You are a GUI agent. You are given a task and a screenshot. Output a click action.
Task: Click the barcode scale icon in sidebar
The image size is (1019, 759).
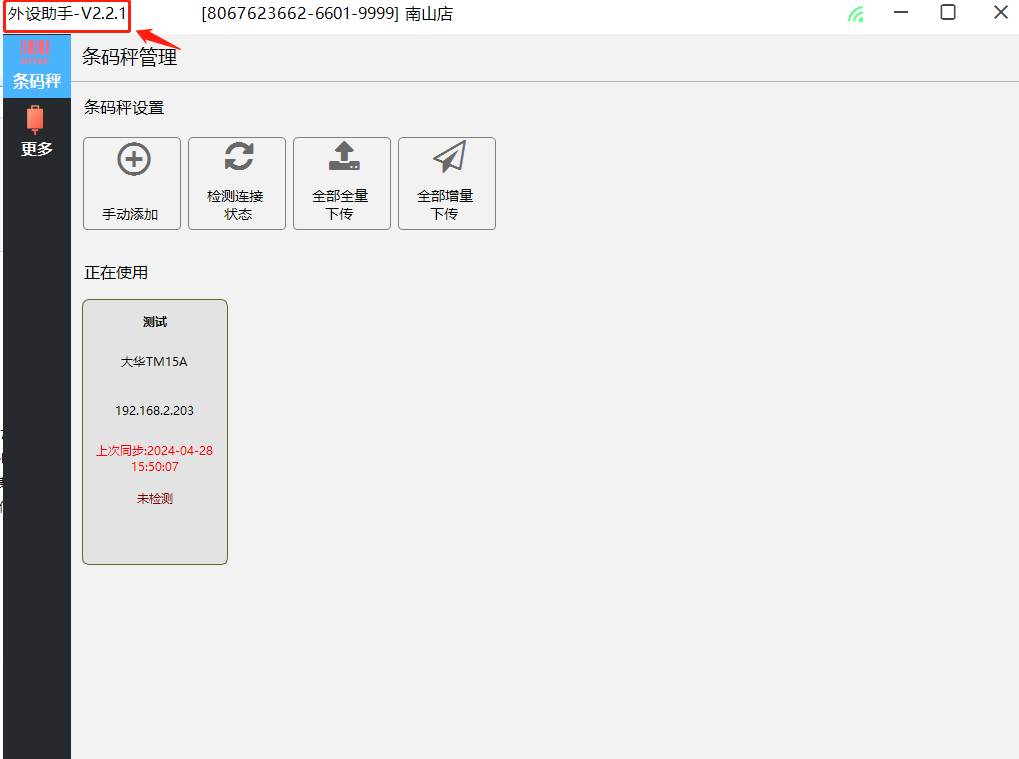point(35,52)
